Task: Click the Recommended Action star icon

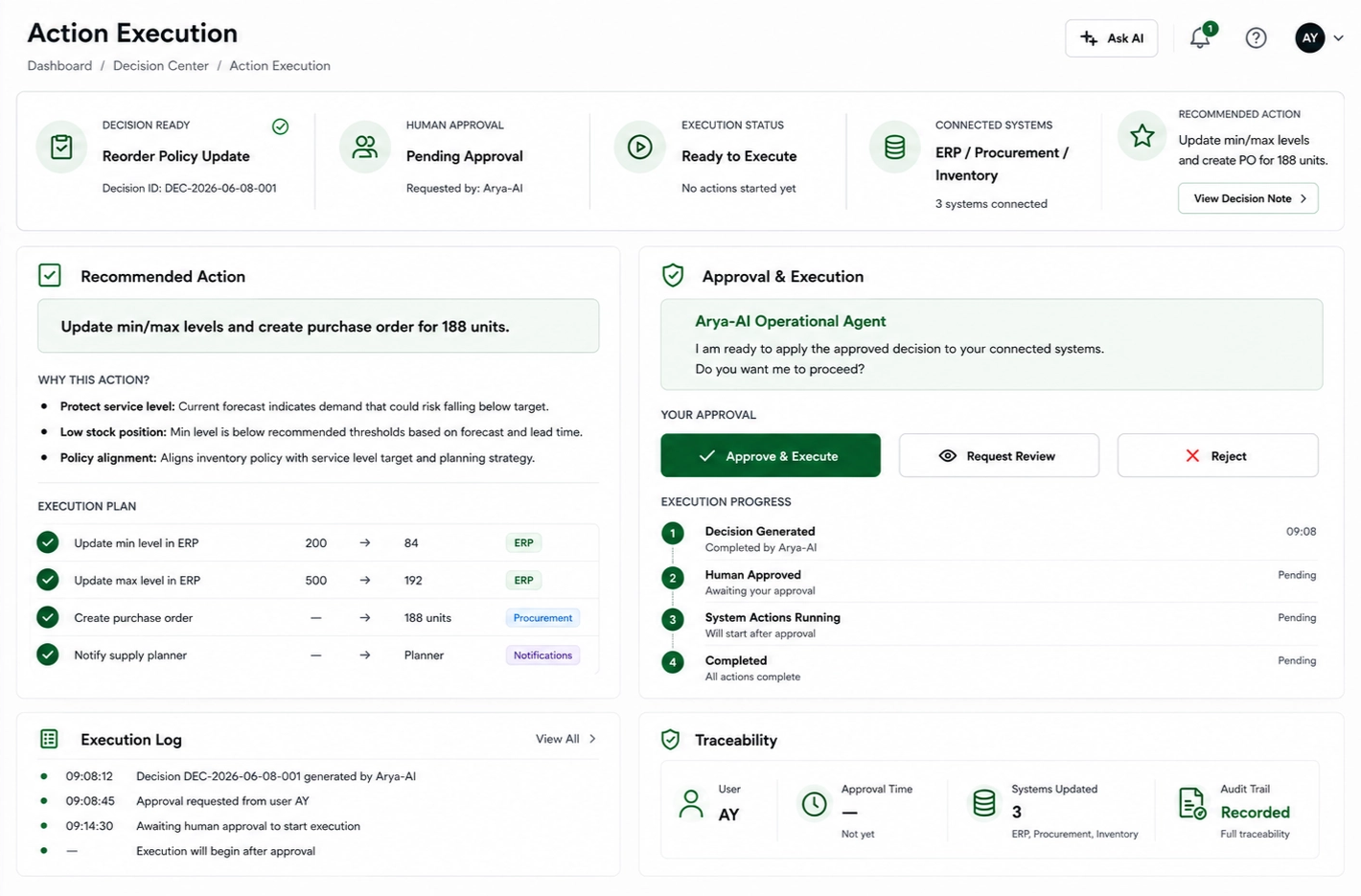Action: pos(1142,136)
